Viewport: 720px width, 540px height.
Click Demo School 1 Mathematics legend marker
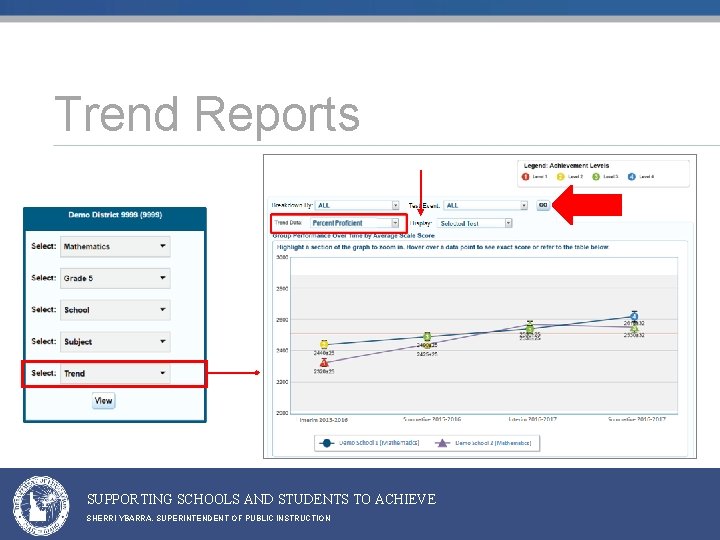click(x=326, y=443)
